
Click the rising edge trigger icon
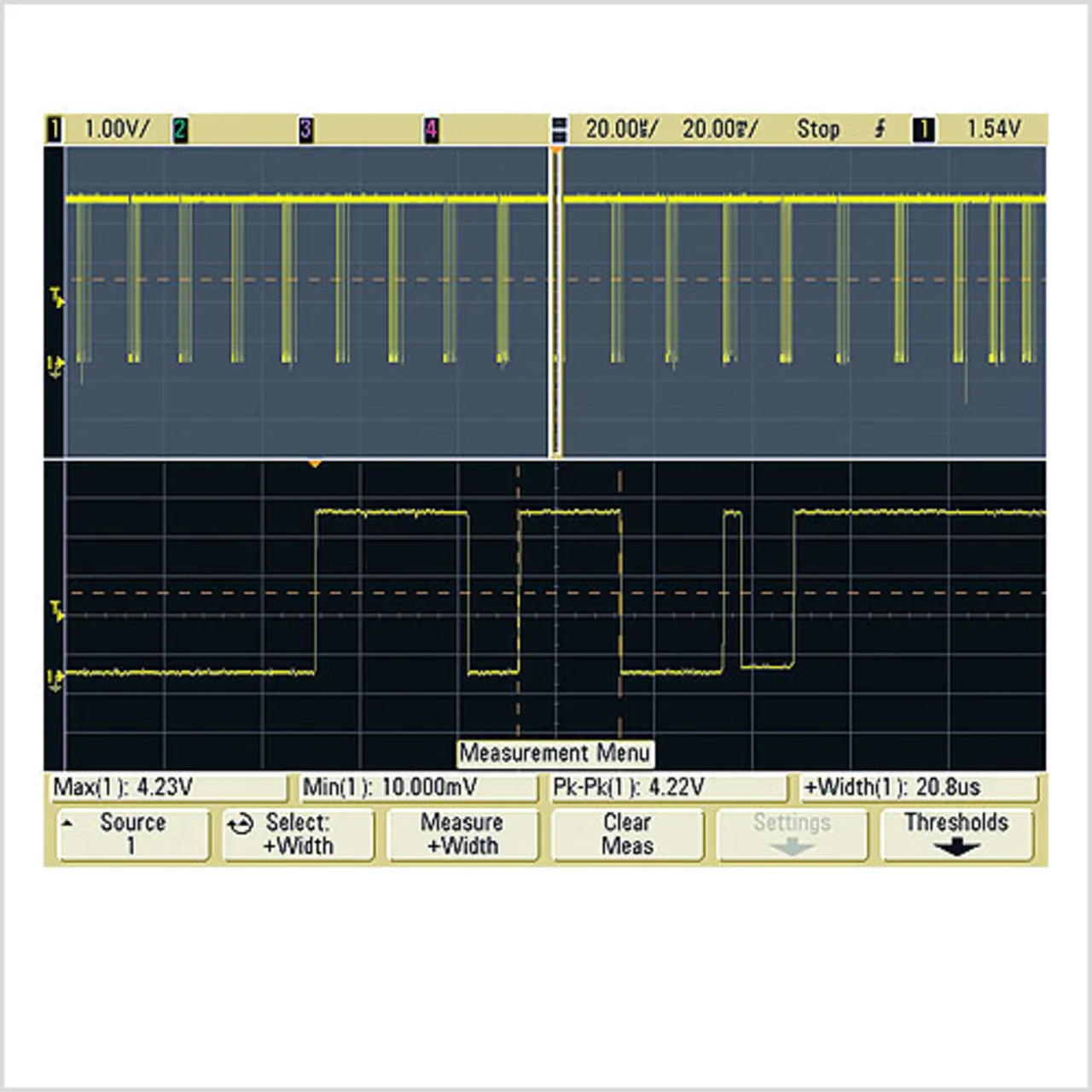(880, 129)
